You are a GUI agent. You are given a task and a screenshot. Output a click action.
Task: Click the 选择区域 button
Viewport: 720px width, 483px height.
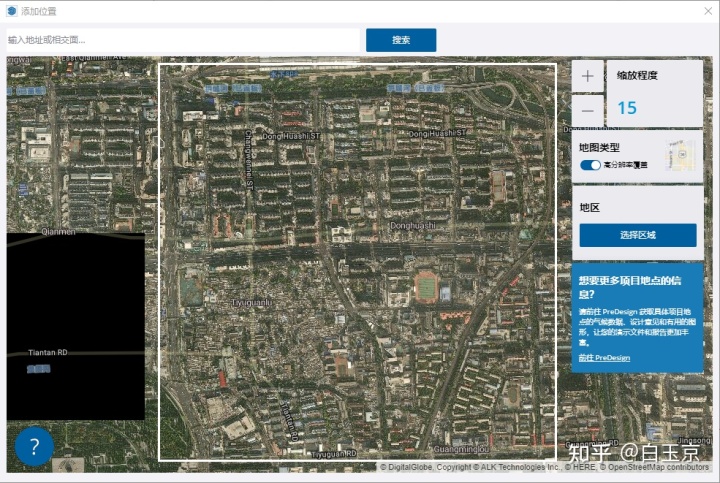point(638,235)
